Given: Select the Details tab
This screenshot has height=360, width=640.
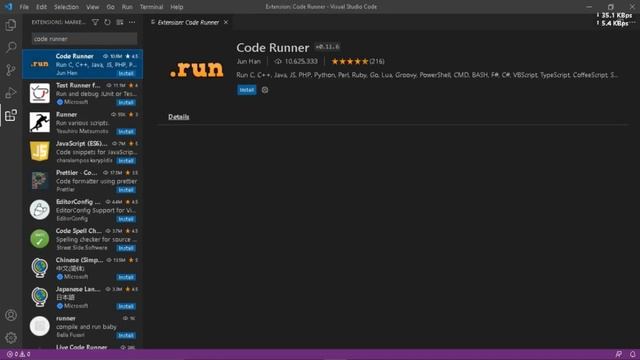Looking at the screenshot, I should click(179, 117).
